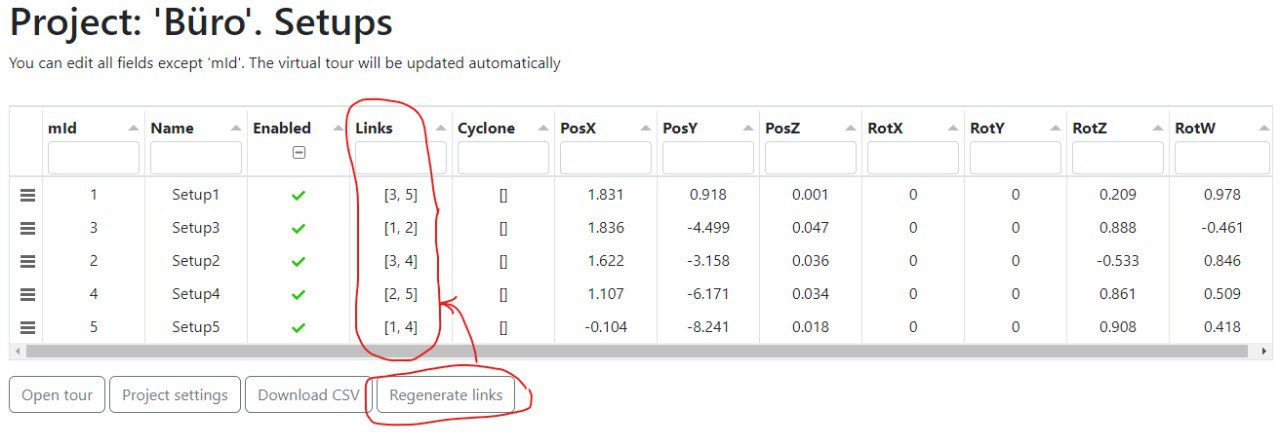Toggle the Enabled checkmark for Setup1
Screen dimensions: 1280x447
pyautogui.click(x=298, y=196)
